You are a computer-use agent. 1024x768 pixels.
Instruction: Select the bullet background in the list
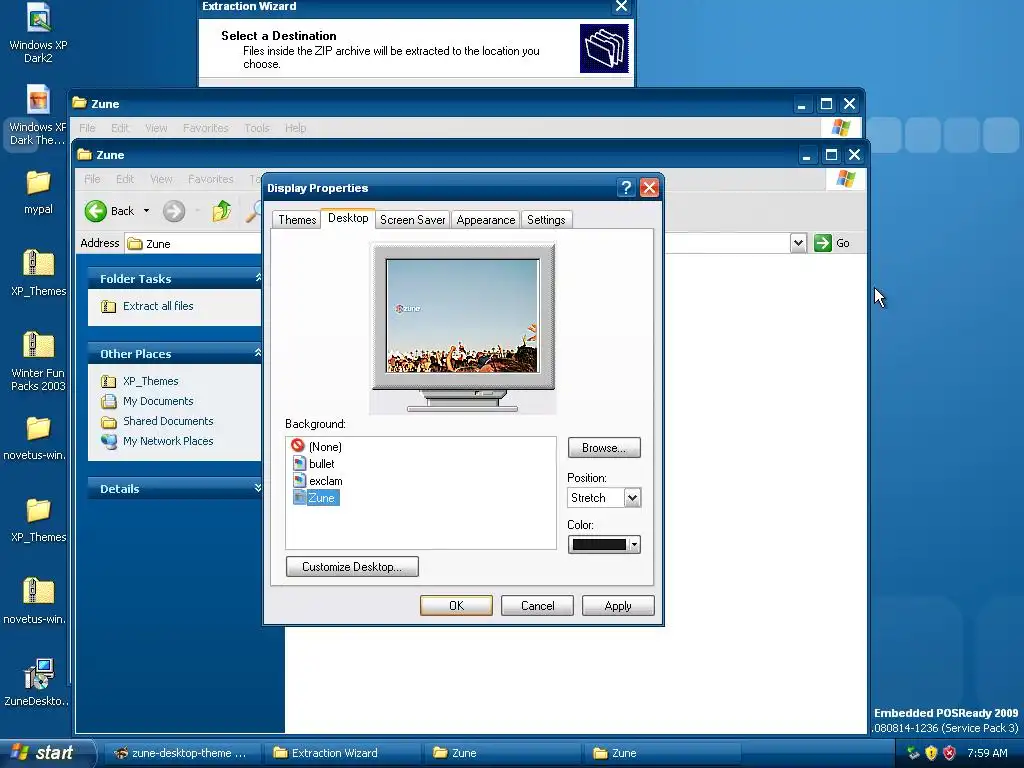(x=313, y=464)
